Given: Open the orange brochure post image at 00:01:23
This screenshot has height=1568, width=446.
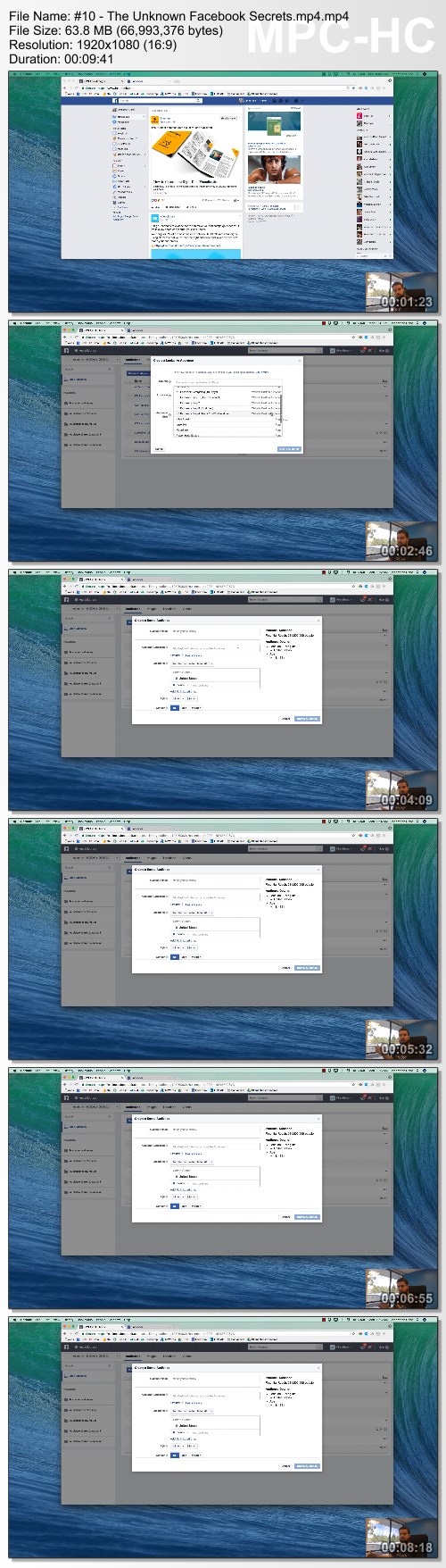Looking at the screenshot, I should click(x=195, y=154).
